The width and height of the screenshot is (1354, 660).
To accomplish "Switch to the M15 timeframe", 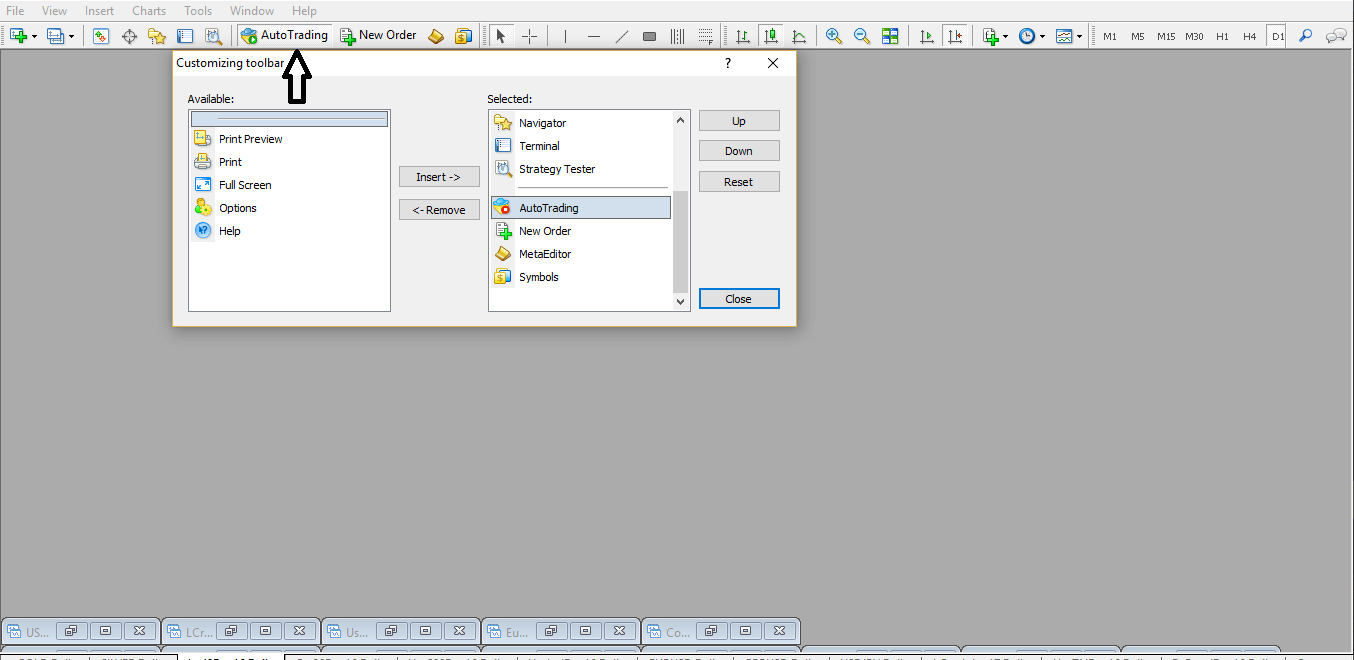I will [x=1166, y=36].
